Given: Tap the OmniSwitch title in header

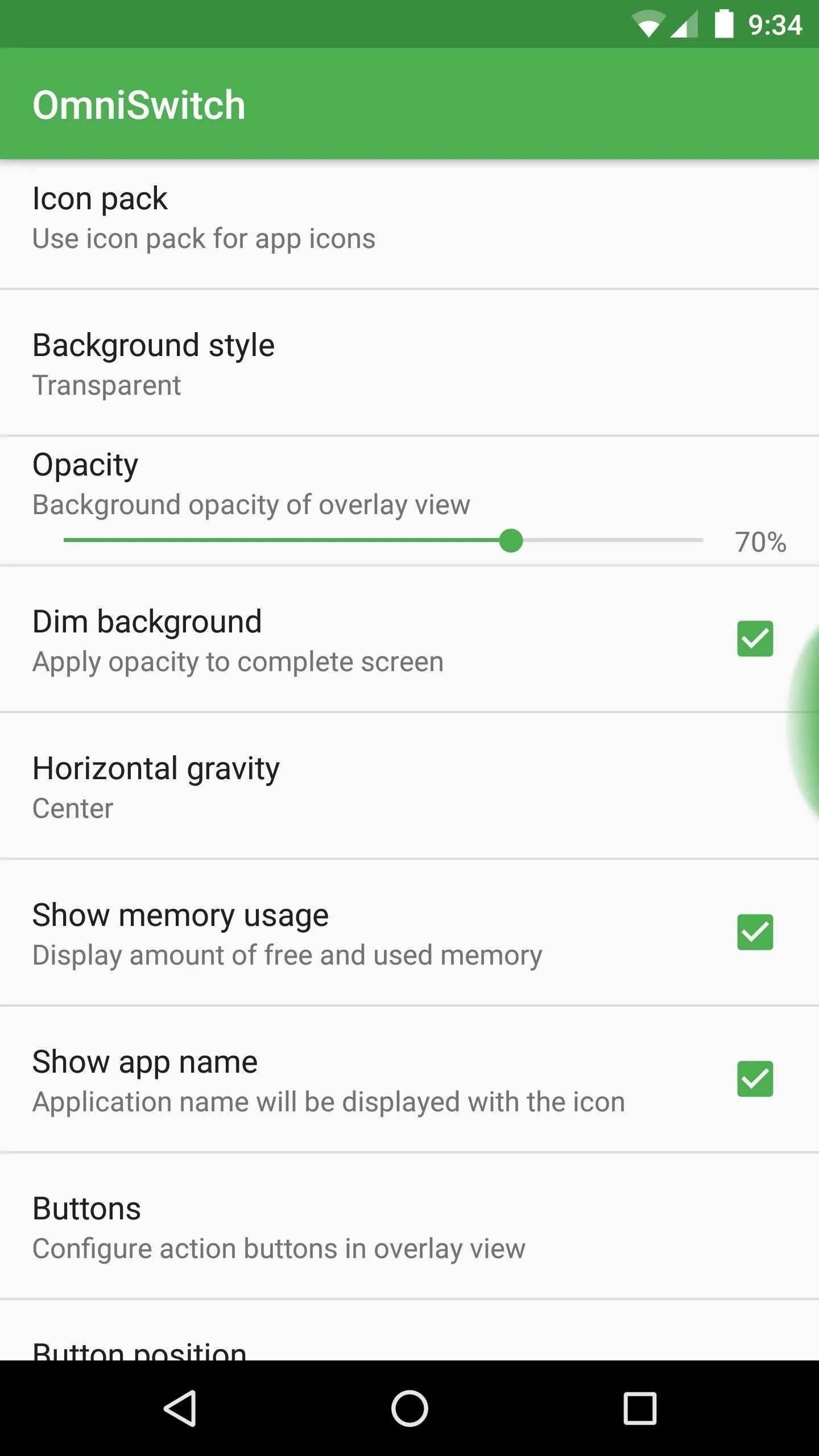Looking at the screenshot, I should click(139, 105).
